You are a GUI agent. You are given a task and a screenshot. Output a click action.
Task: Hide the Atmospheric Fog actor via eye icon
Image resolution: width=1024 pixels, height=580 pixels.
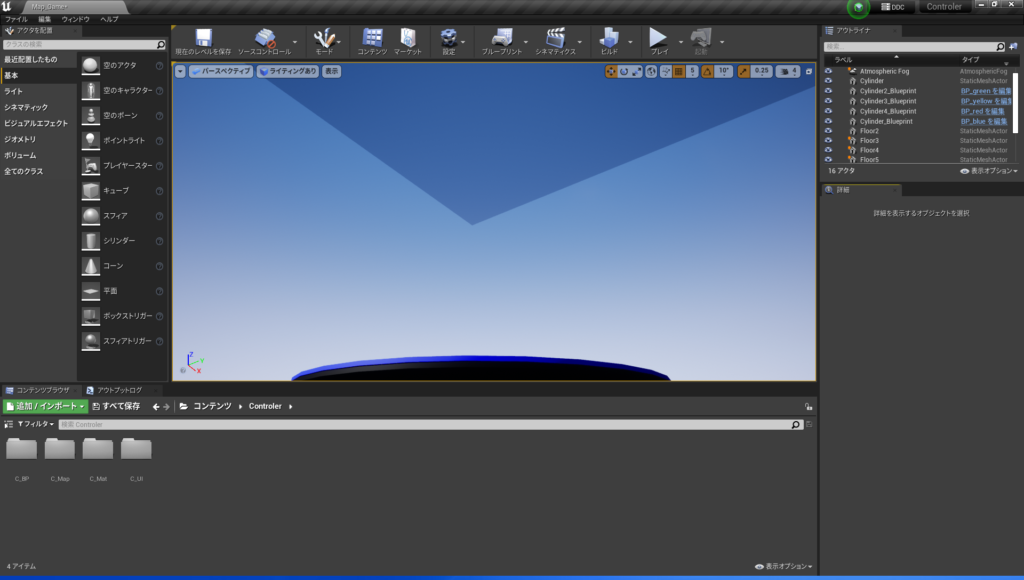point(828,71)
